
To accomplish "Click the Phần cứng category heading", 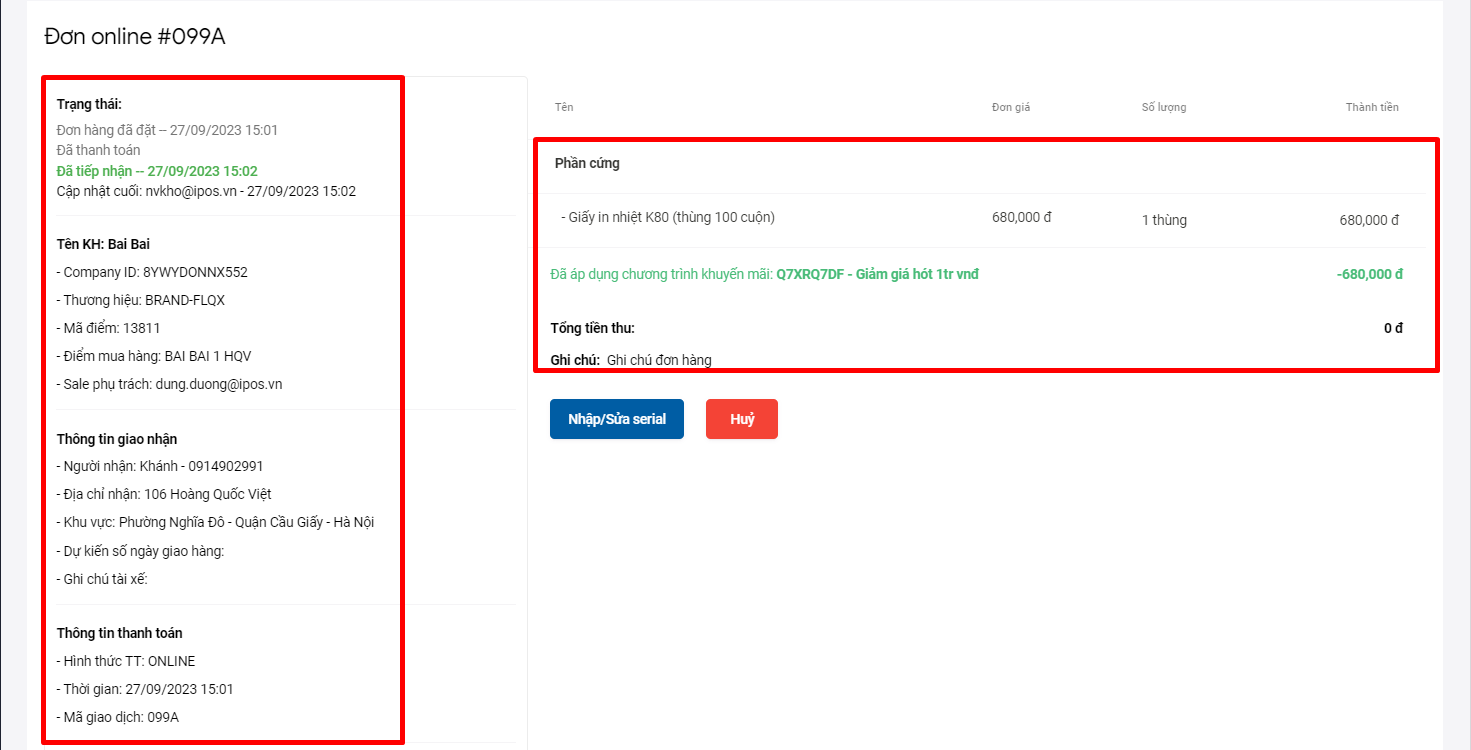I will click(587, 163).
